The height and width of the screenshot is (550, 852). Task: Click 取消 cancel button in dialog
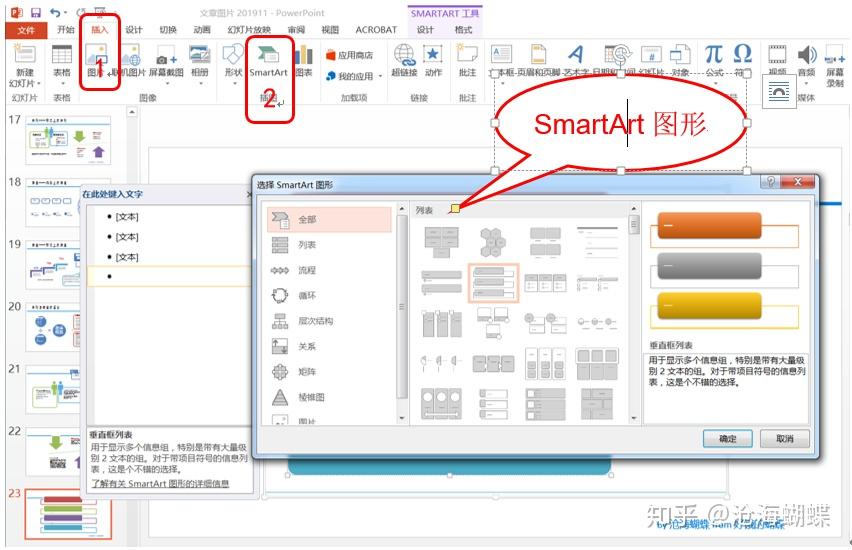(785, 439)
